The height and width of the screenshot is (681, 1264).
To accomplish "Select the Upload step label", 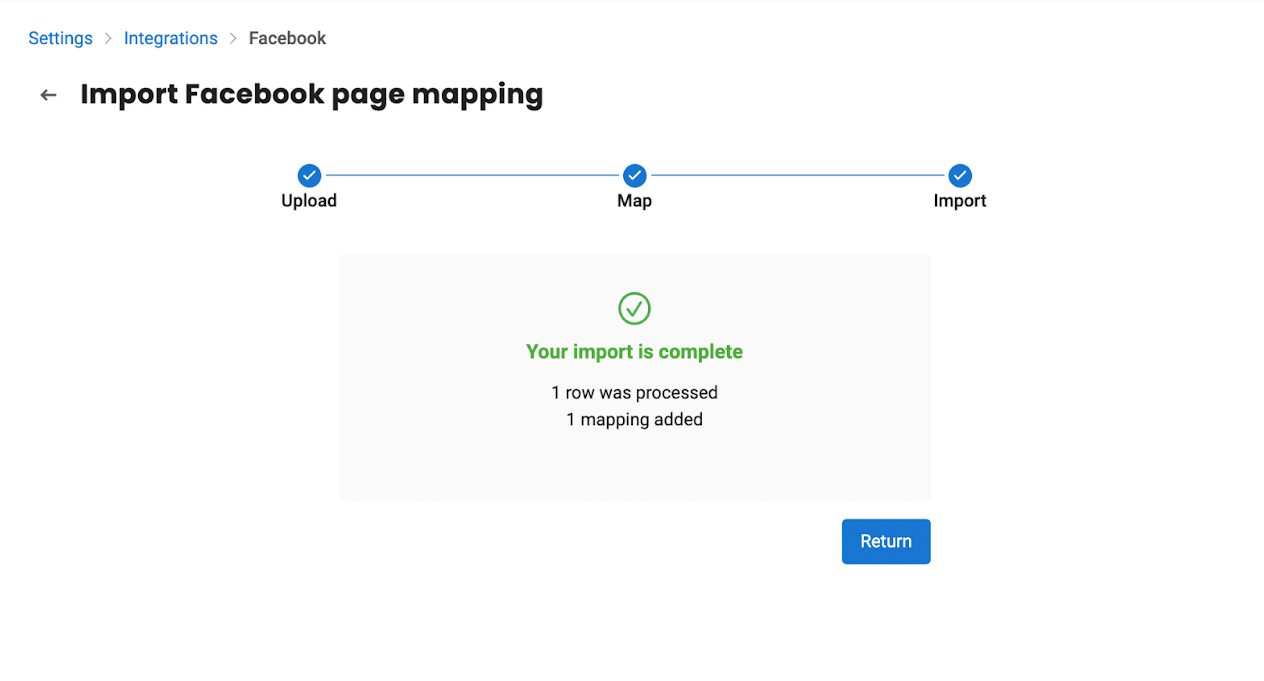I will (x=309, y=200).
